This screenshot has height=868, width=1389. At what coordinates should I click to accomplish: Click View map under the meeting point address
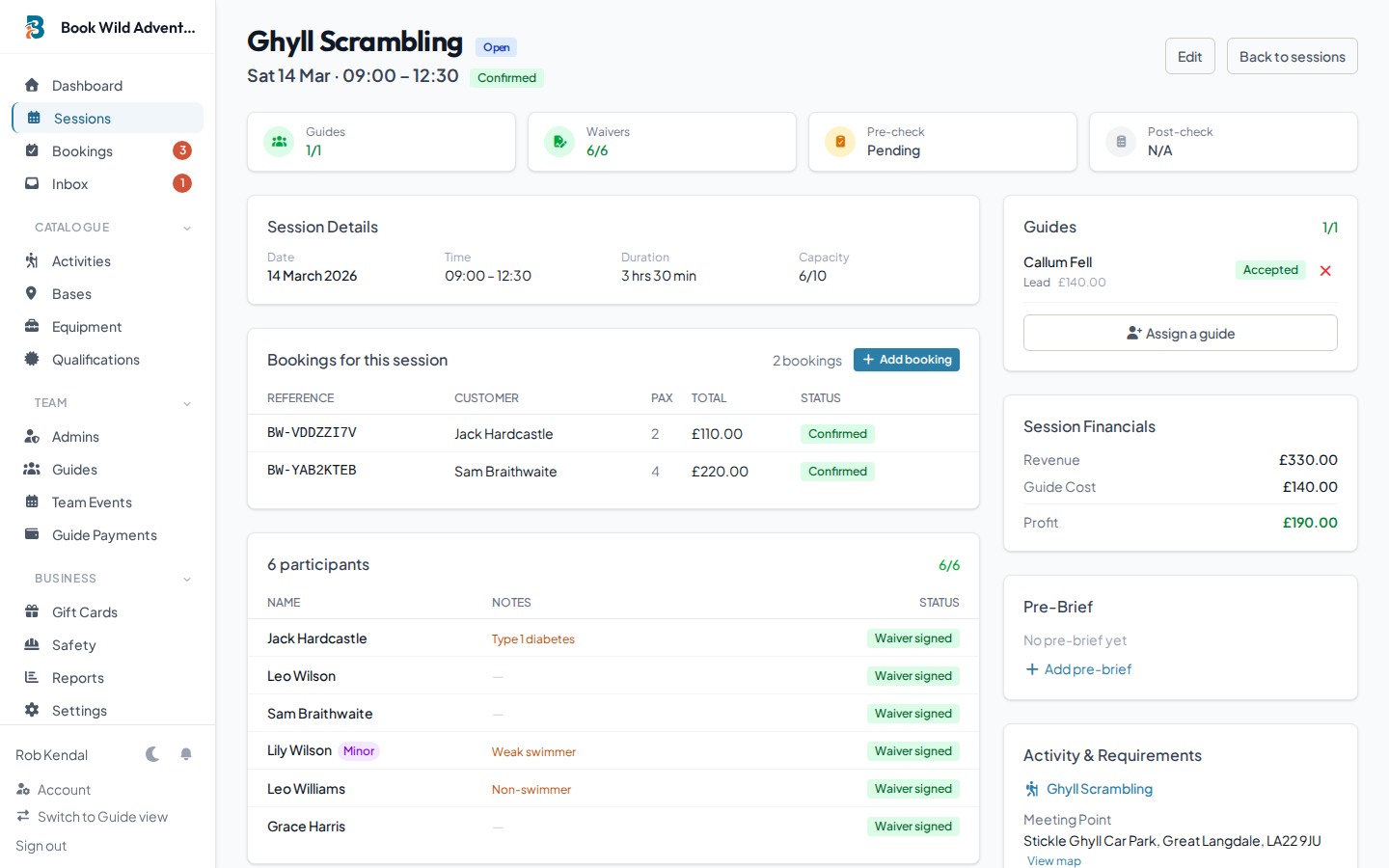tap(1053, 859)
